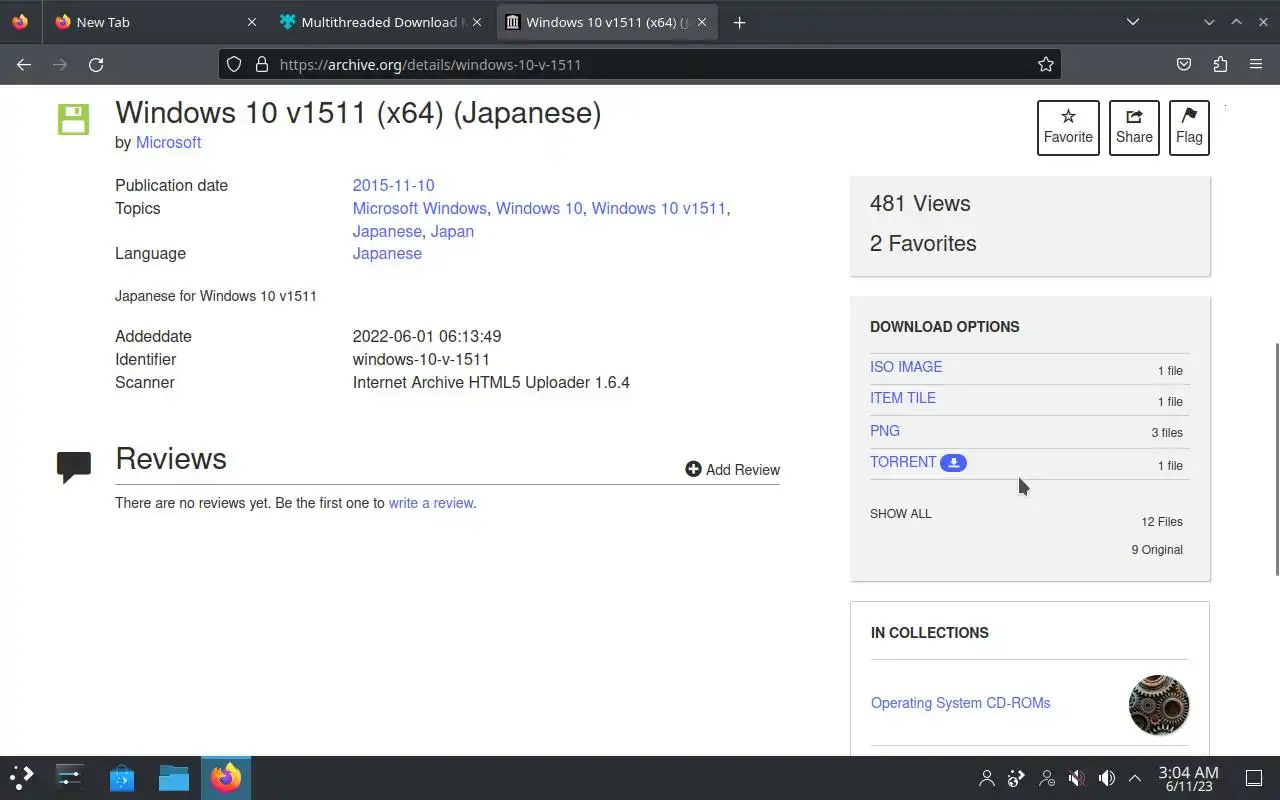Open the clock showing 3:04 AM
1280x800 pixels.
(x=1188, y=778)
